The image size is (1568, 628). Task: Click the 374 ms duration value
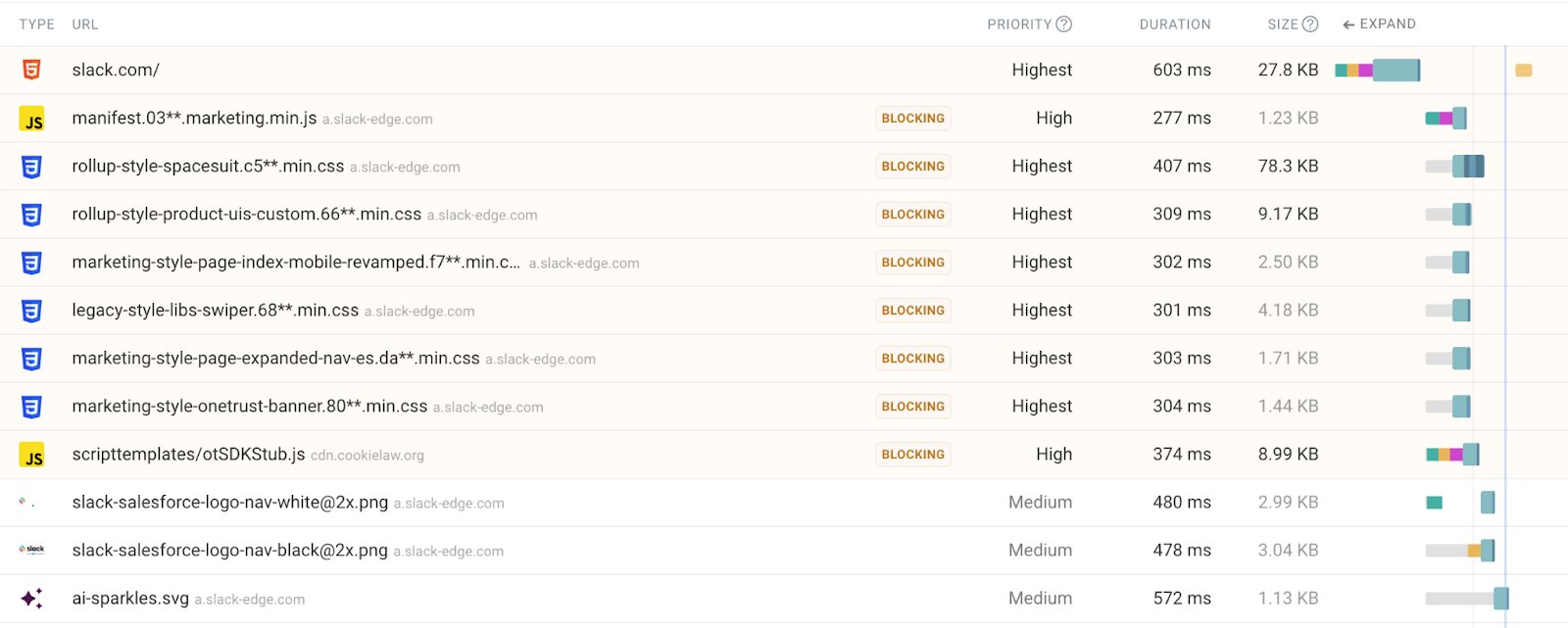(1182, 454)
